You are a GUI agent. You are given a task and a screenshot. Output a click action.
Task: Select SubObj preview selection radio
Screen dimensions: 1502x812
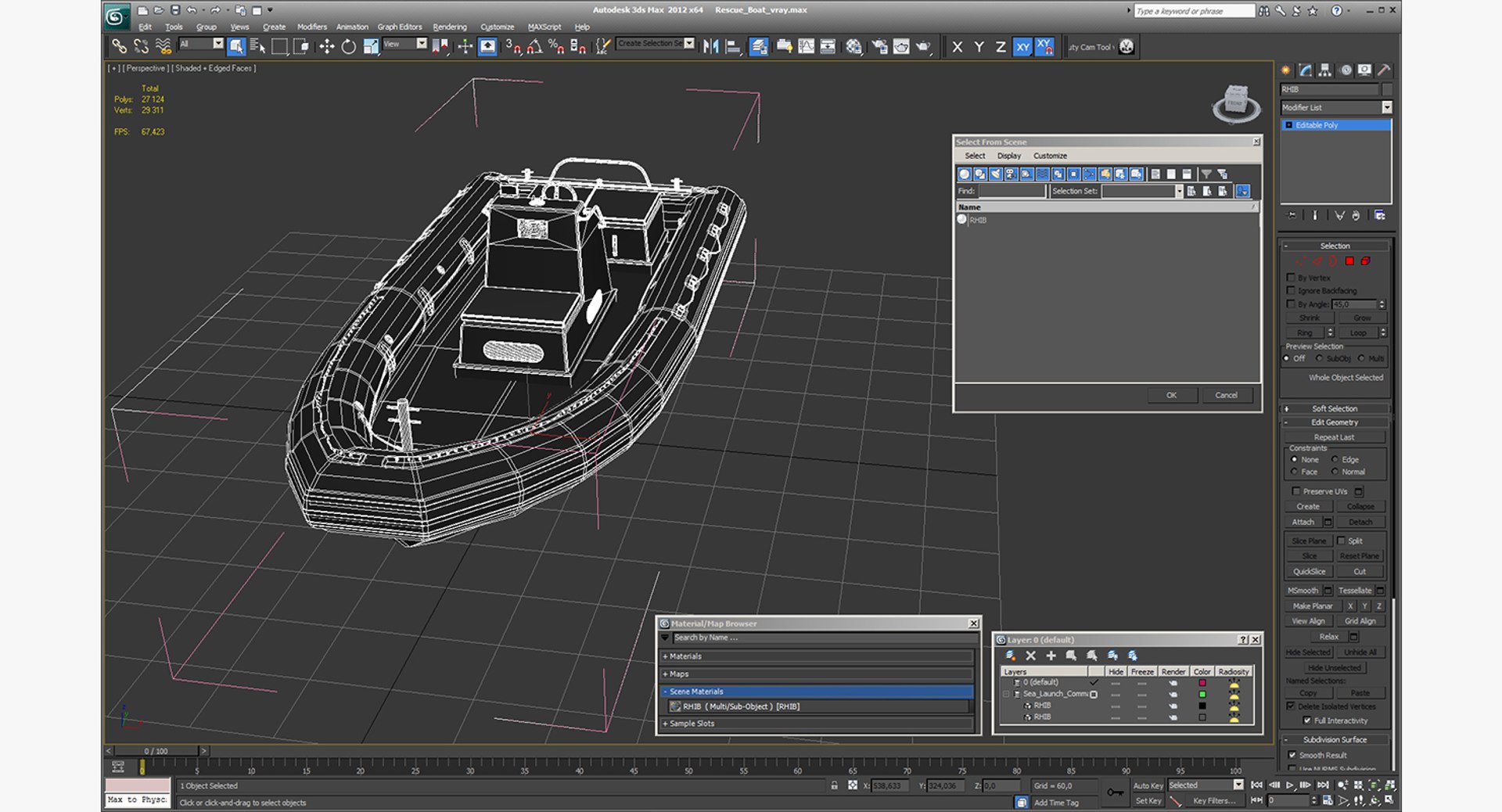[x=1319, y=358]
